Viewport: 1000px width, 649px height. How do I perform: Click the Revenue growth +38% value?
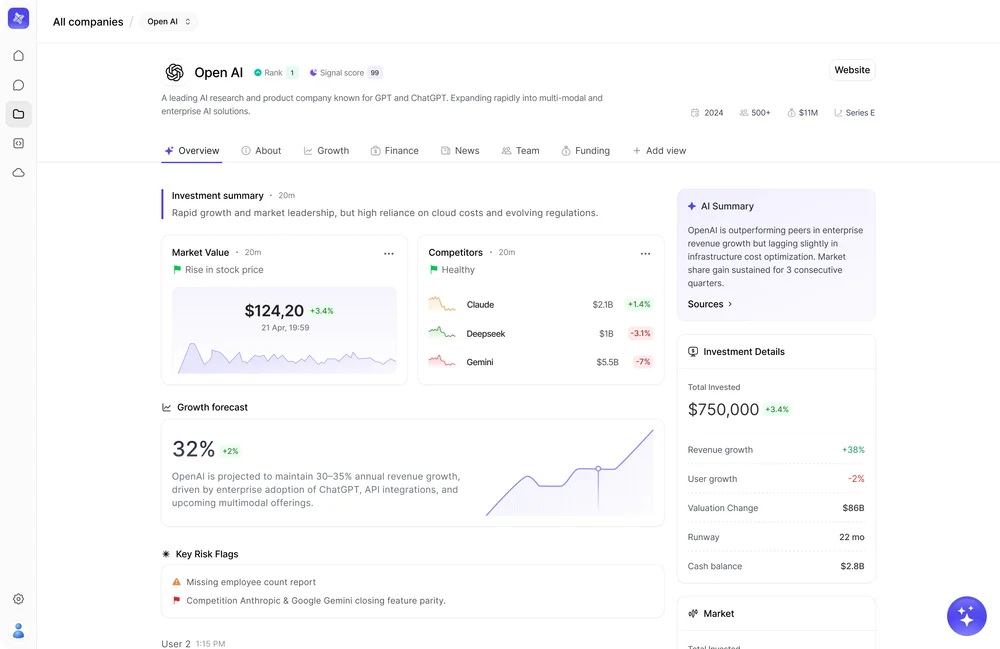[853, 449]
